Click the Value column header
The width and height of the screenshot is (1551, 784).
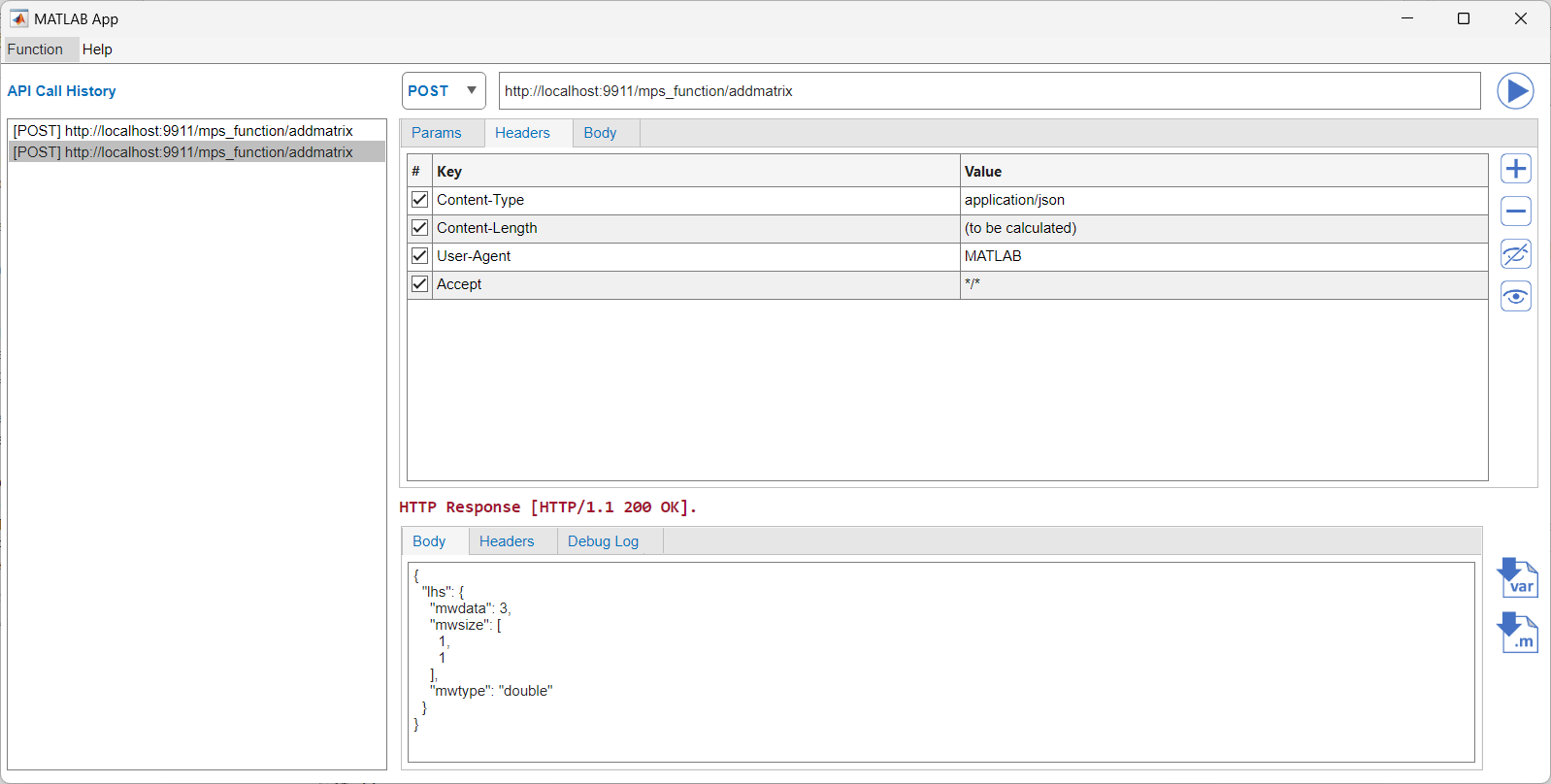1224,171
